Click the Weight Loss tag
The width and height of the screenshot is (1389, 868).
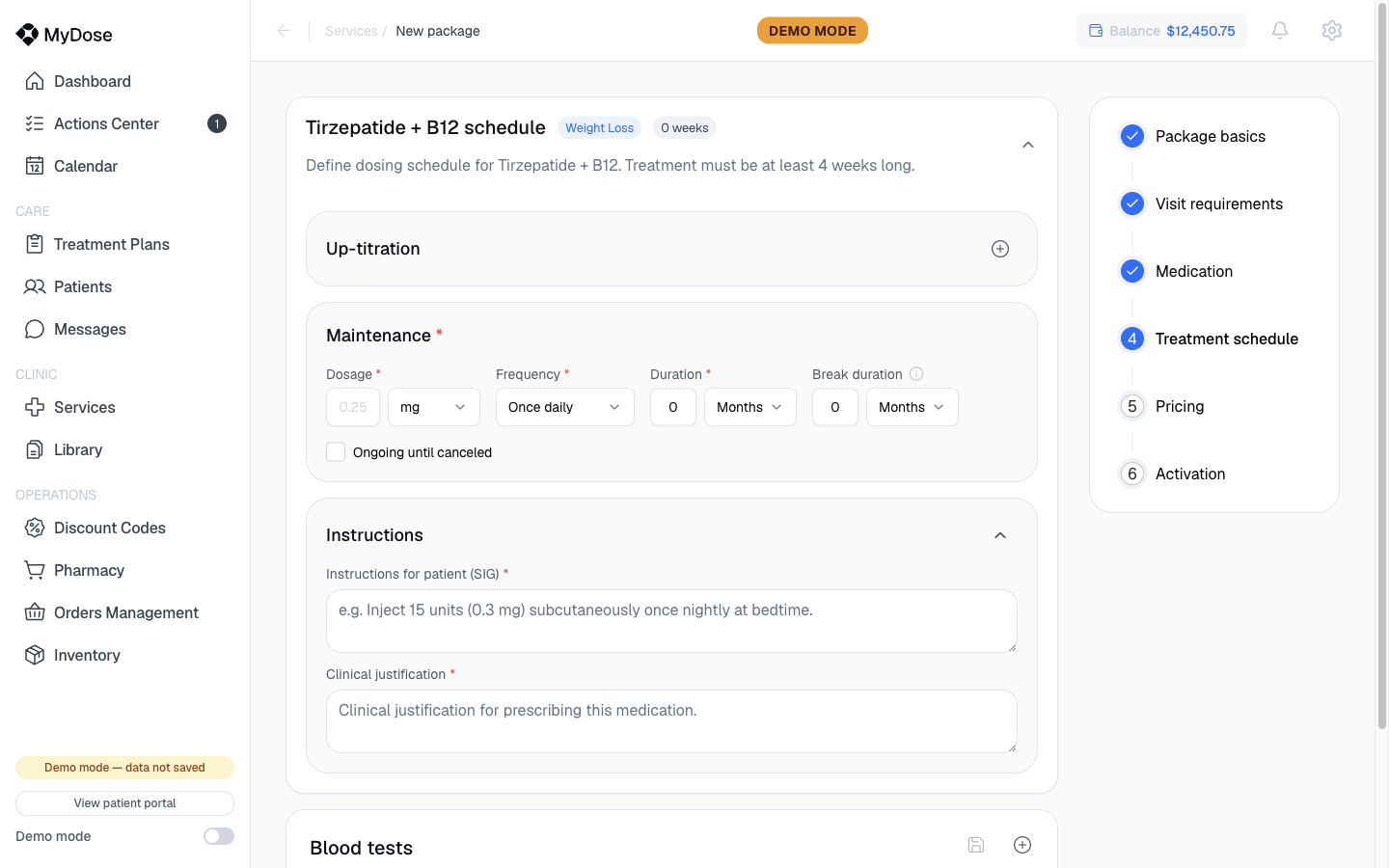(599, 127)
